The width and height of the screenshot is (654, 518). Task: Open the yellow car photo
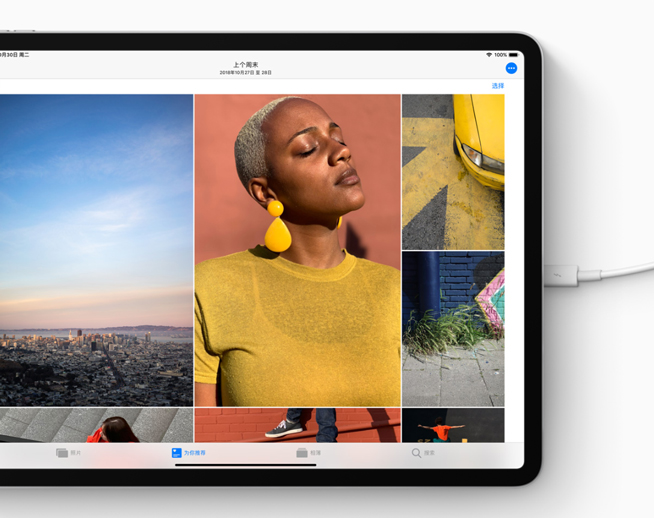tap(452, 172)
